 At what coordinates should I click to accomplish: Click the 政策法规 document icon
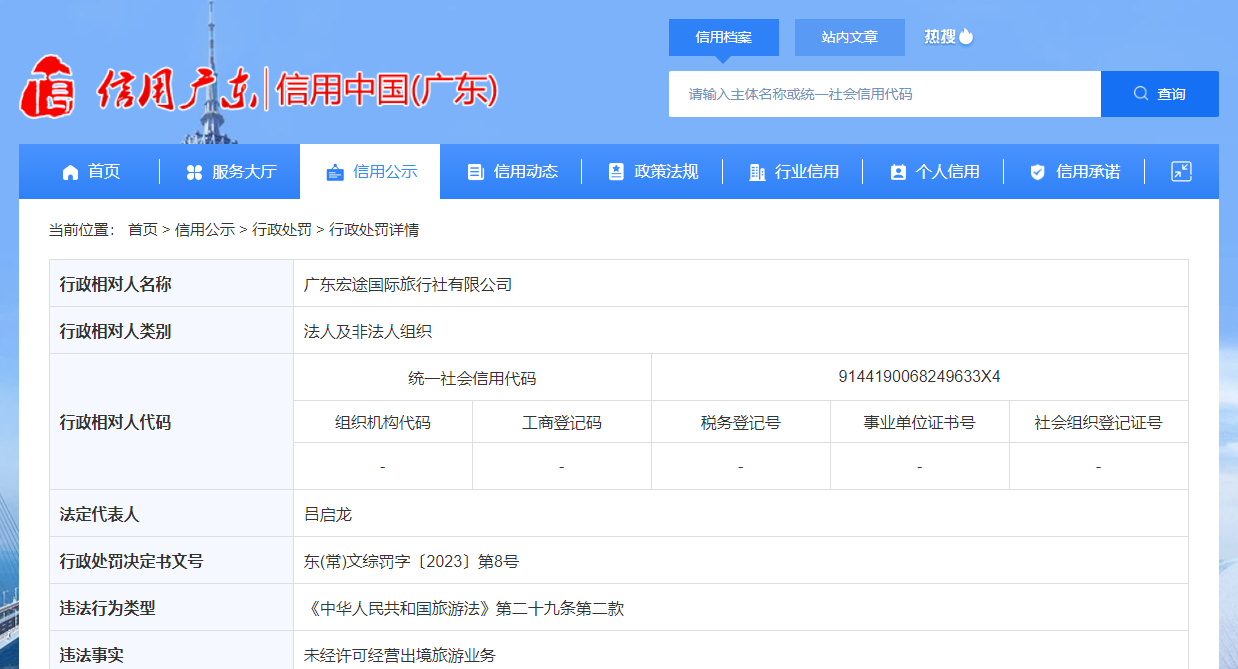(x=616, y=172)
